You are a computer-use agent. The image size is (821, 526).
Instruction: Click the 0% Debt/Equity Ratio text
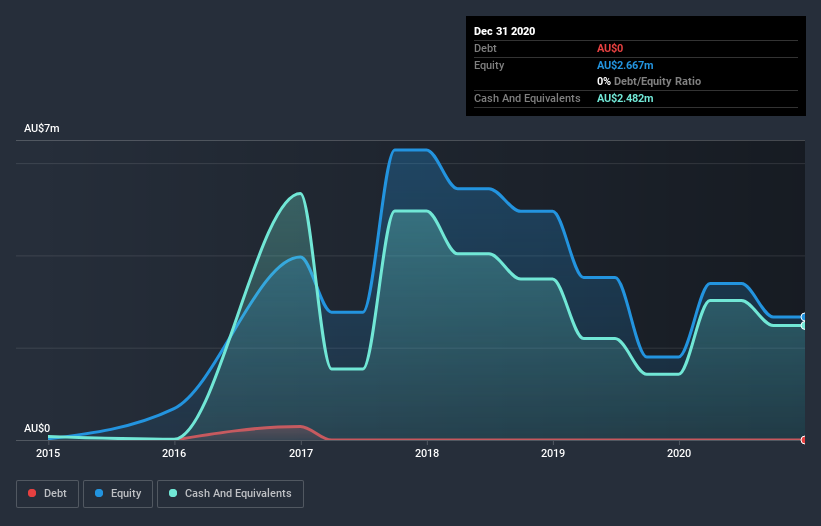tap(649, 81)
